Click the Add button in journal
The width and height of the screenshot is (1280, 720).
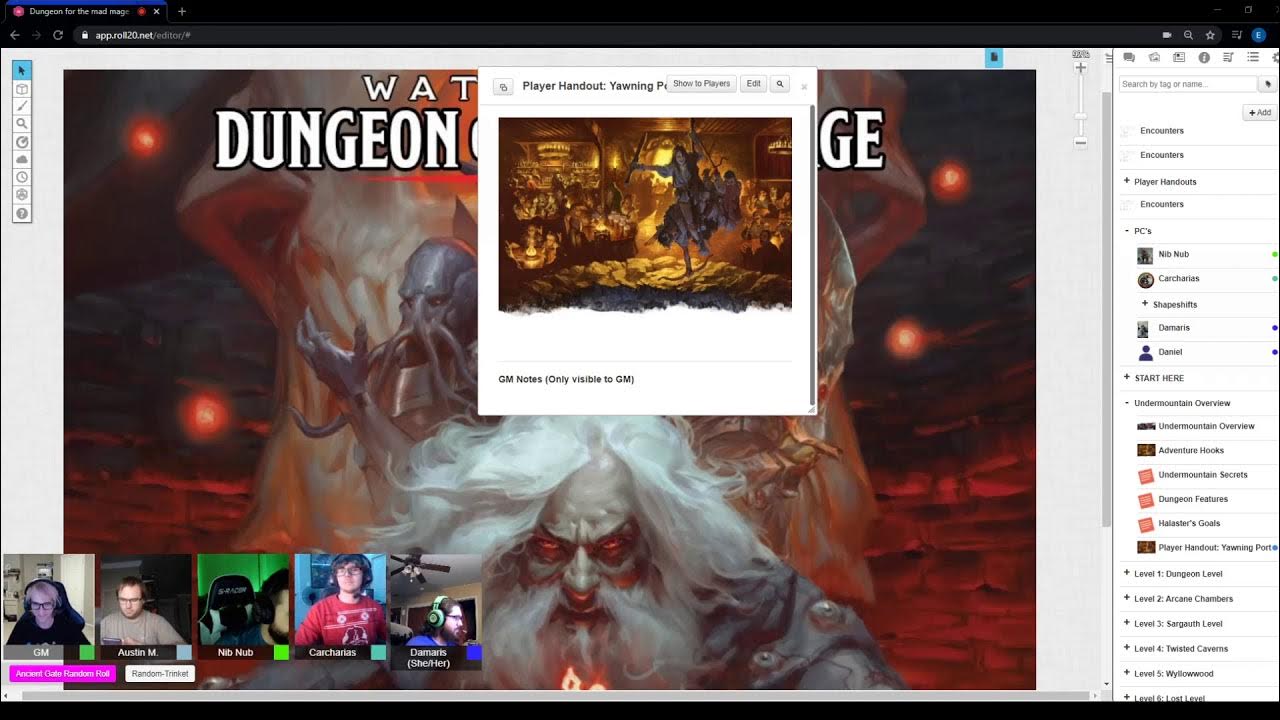click(1260, 113)
